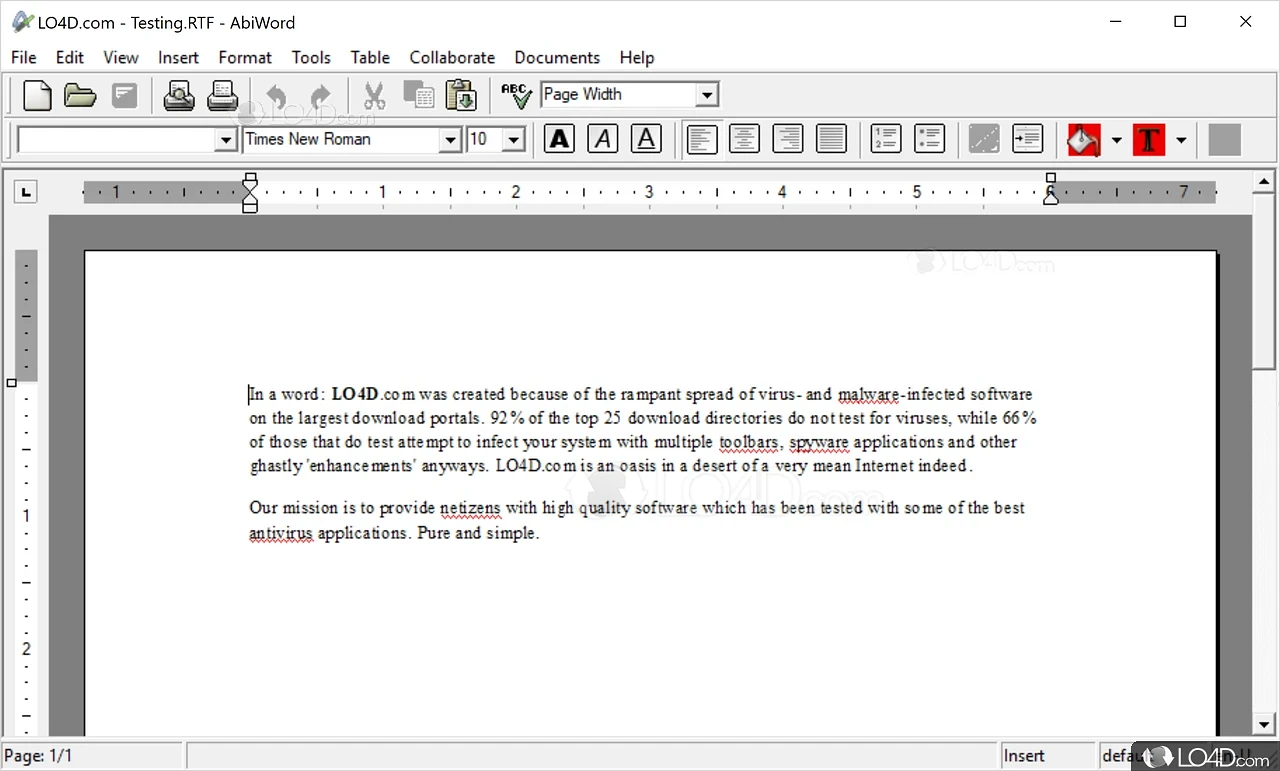
Task: Cut the selected text
Action: (374, 94)
